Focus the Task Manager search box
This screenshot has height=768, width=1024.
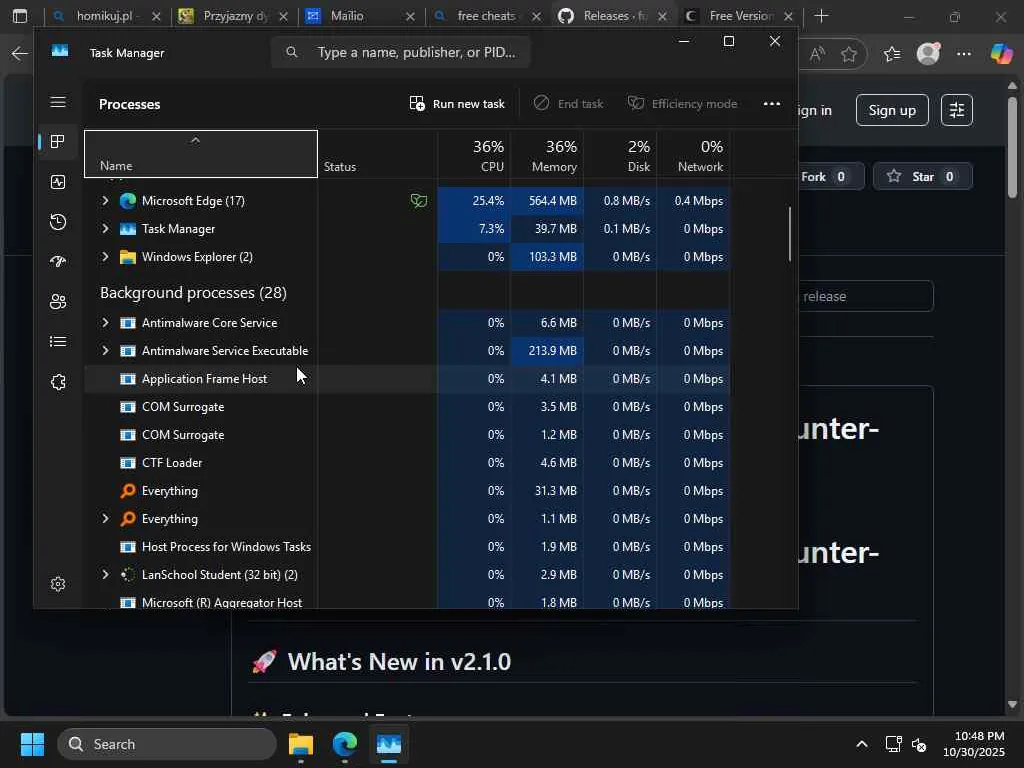tap(400, 52)
